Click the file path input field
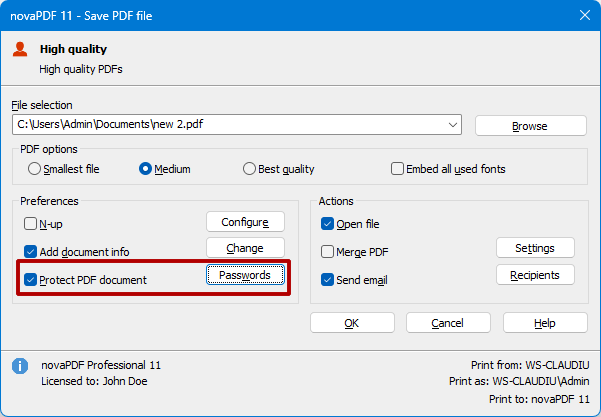Image resolution: width=601 pixels, height=417 pixels. tap(228, 125)
